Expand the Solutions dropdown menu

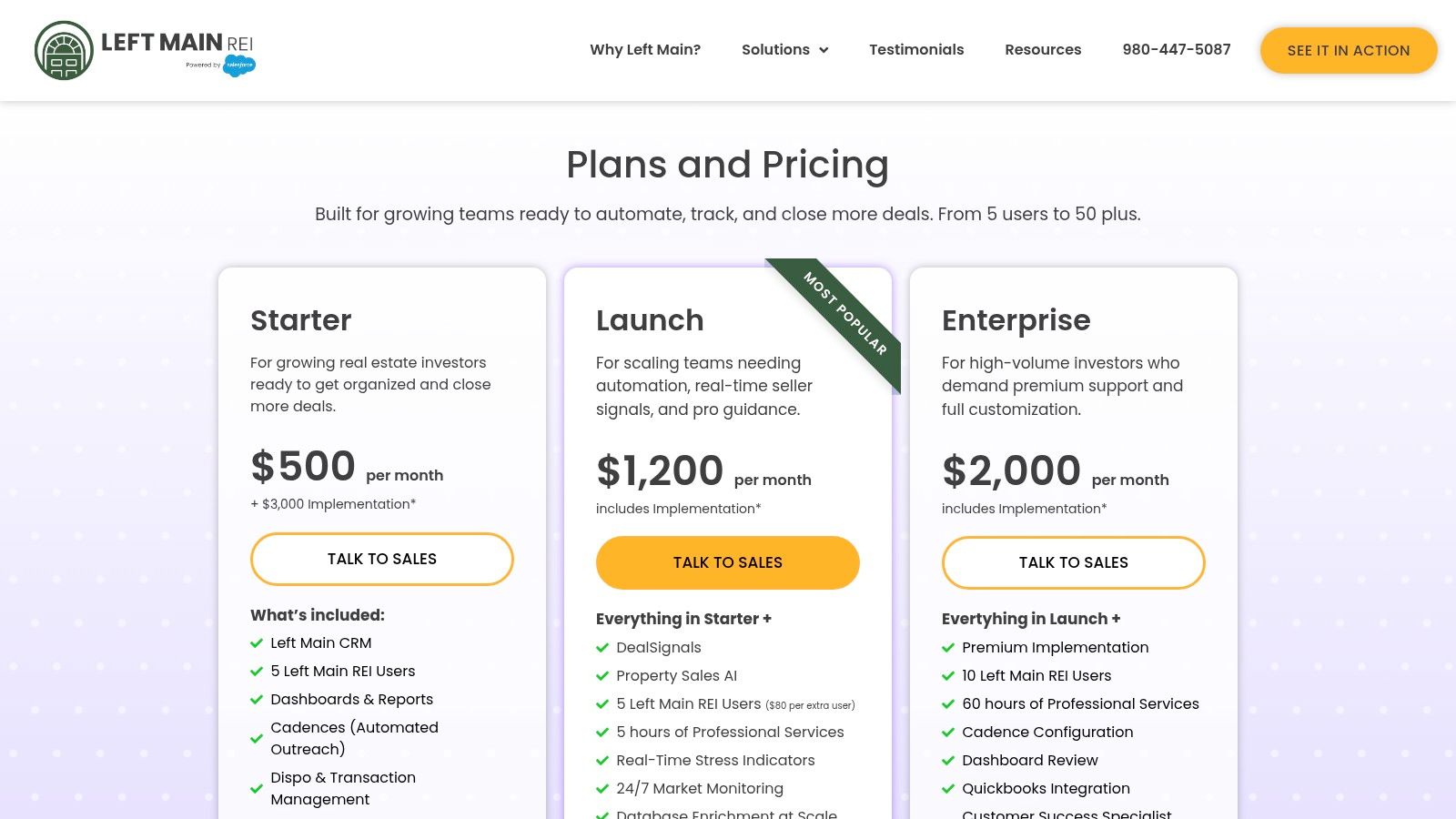775,50
